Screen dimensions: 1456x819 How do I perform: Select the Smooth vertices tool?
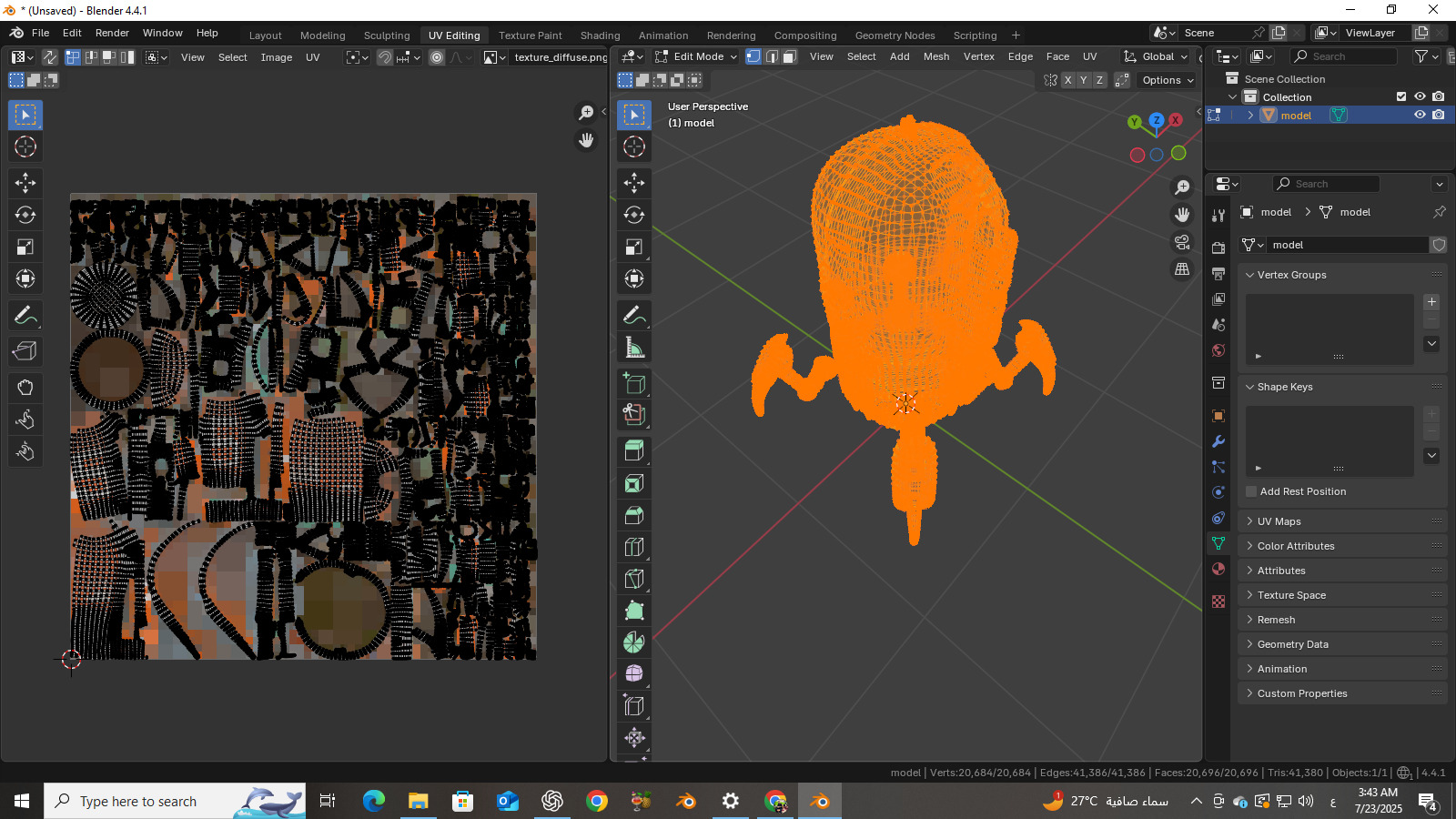click(634, 673)
